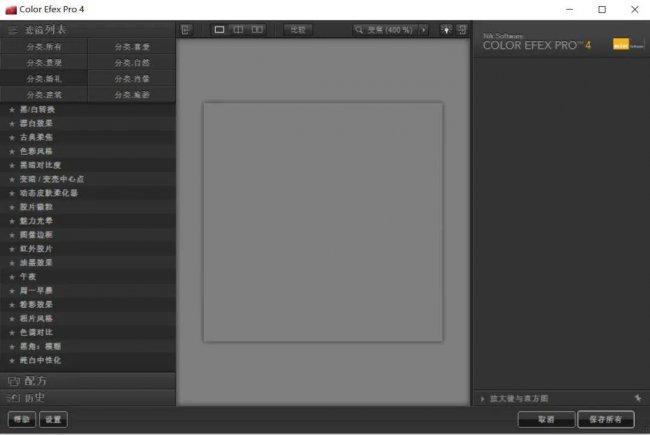Select the category tab below 分类.肖像
This screenshot has width=650, height=435.
click(x=132, y=95)
